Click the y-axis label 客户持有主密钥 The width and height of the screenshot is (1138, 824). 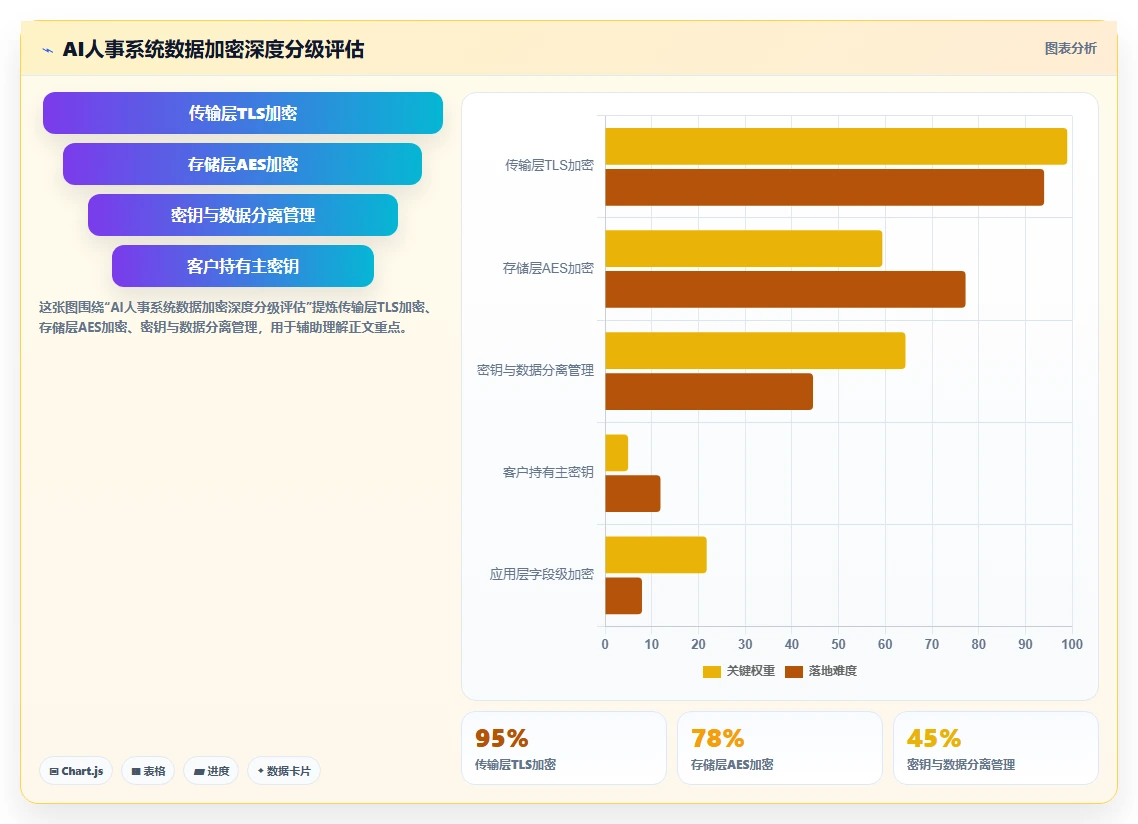[x=548, y=473]
